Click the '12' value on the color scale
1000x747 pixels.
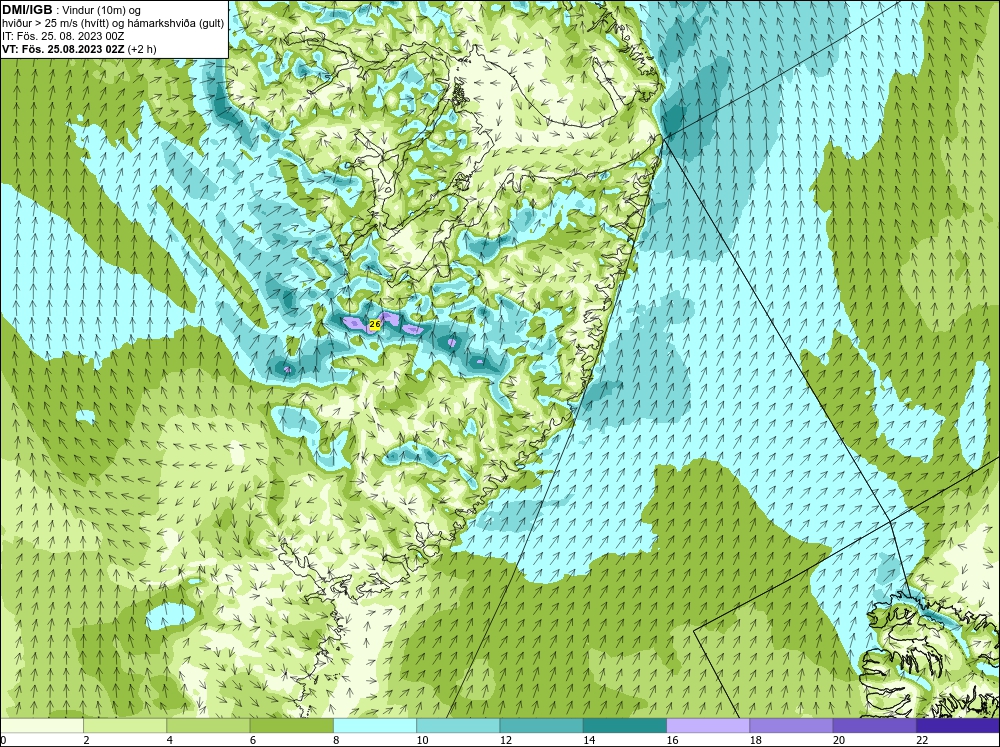point(506,741)
